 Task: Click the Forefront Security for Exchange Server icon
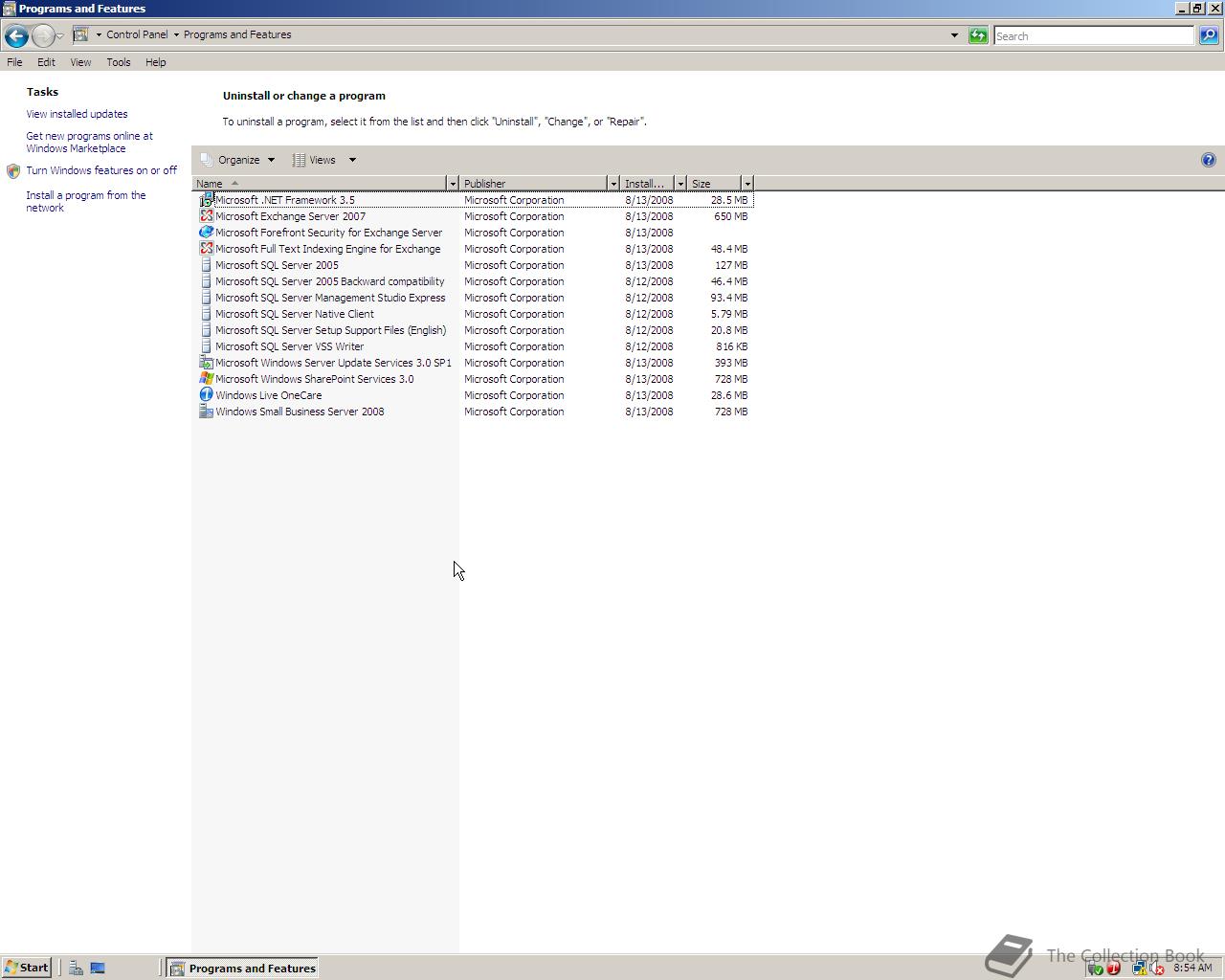point(206,233)
